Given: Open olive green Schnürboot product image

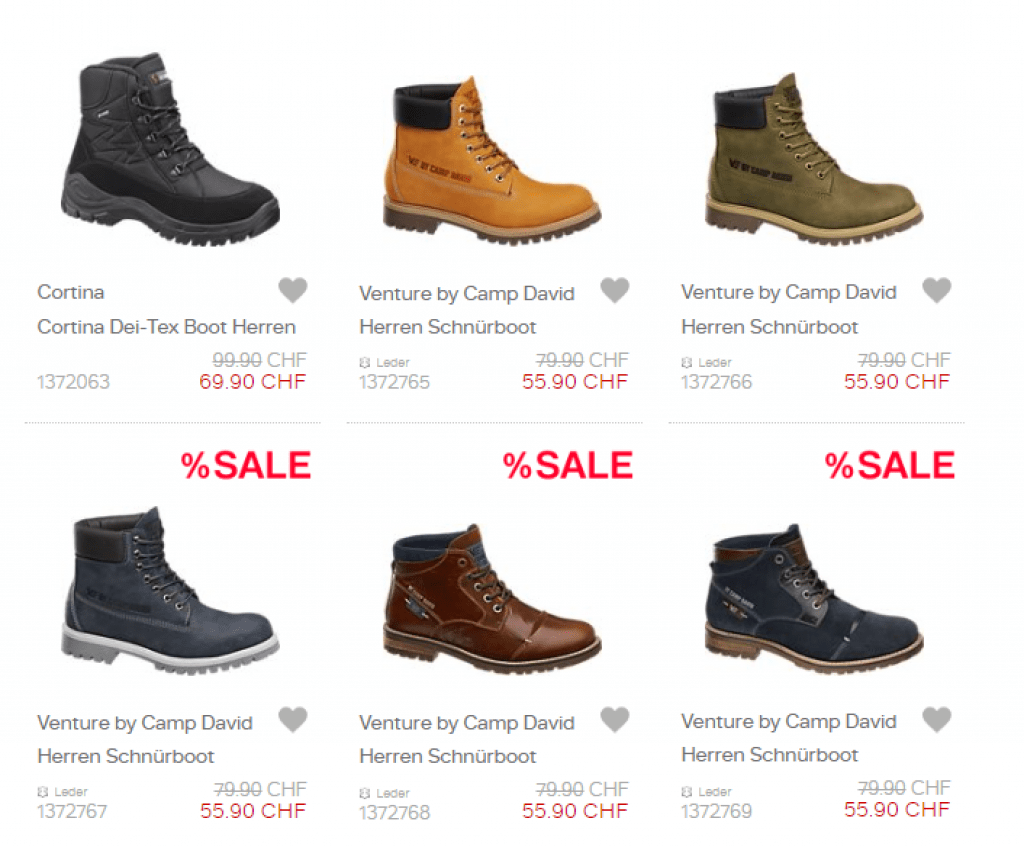Looking at the screenshot, I should 814,160.
